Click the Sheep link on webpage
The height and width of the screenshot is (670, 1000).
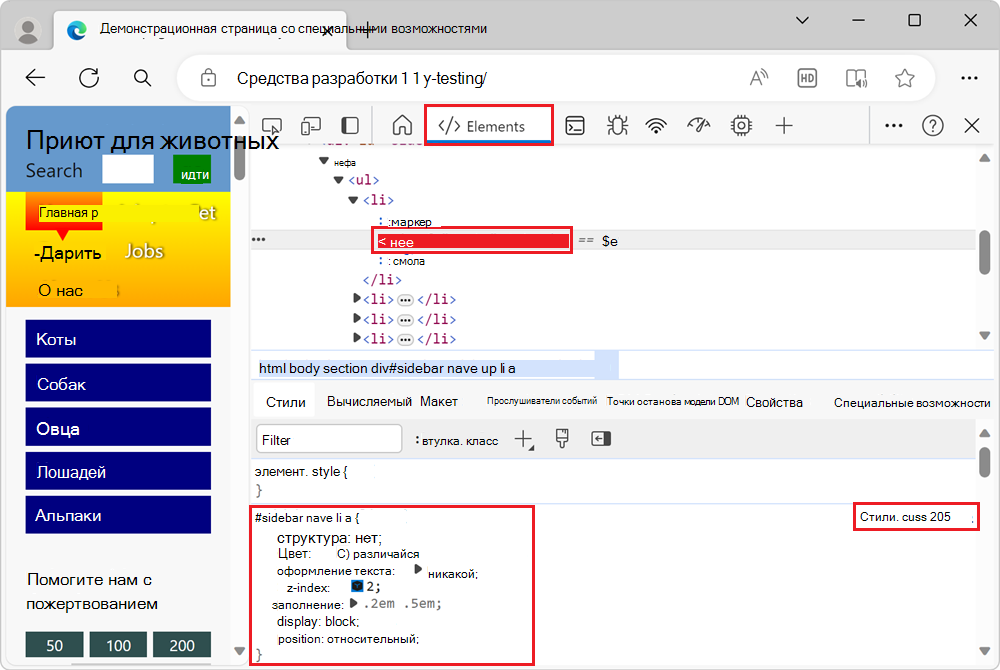pyautogui.click(x=118, y=427)
